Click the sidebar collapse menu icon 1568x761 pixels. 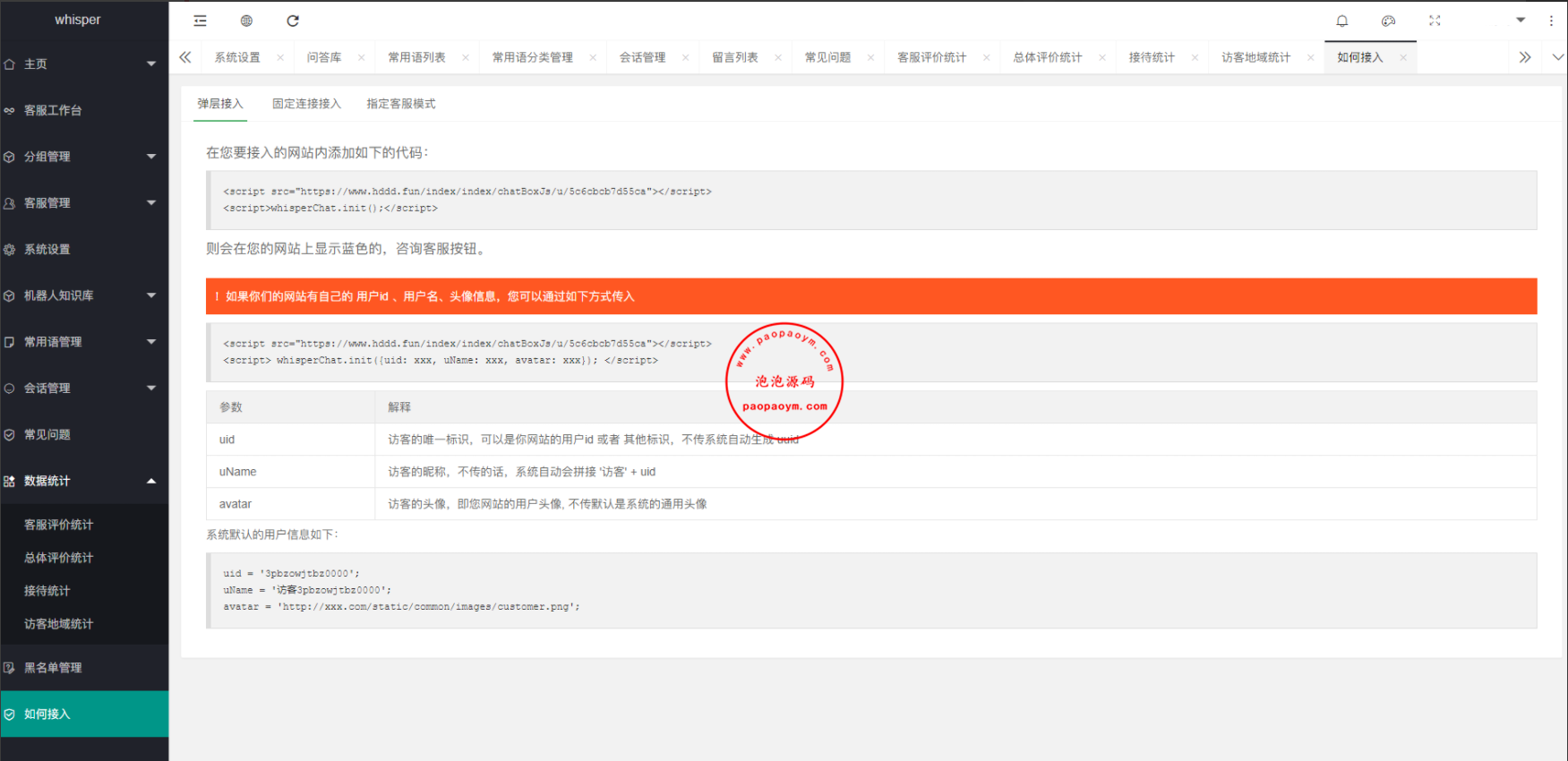tap(200, 21)
